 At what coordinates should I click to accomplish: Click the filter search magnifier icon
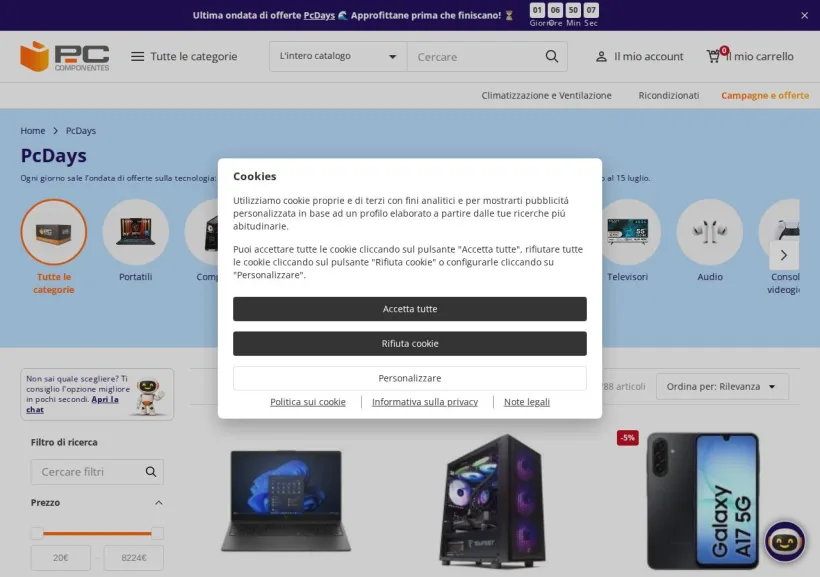click(151, 472)
